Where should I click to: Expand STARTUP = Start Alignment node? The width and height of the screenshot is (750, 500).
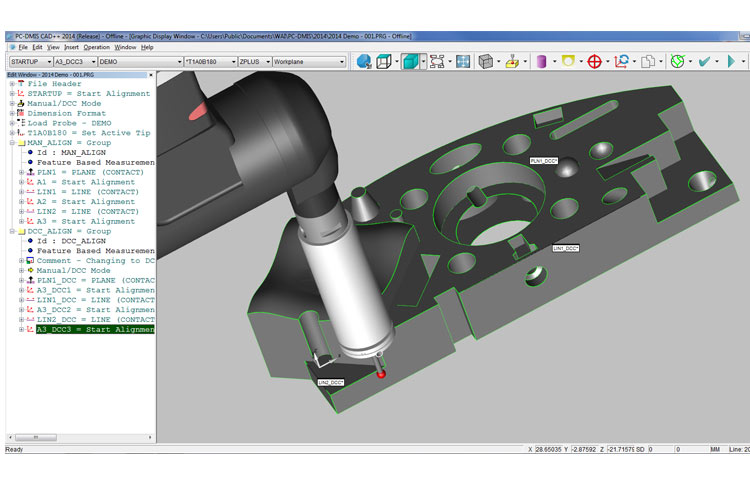click(12, 93)
